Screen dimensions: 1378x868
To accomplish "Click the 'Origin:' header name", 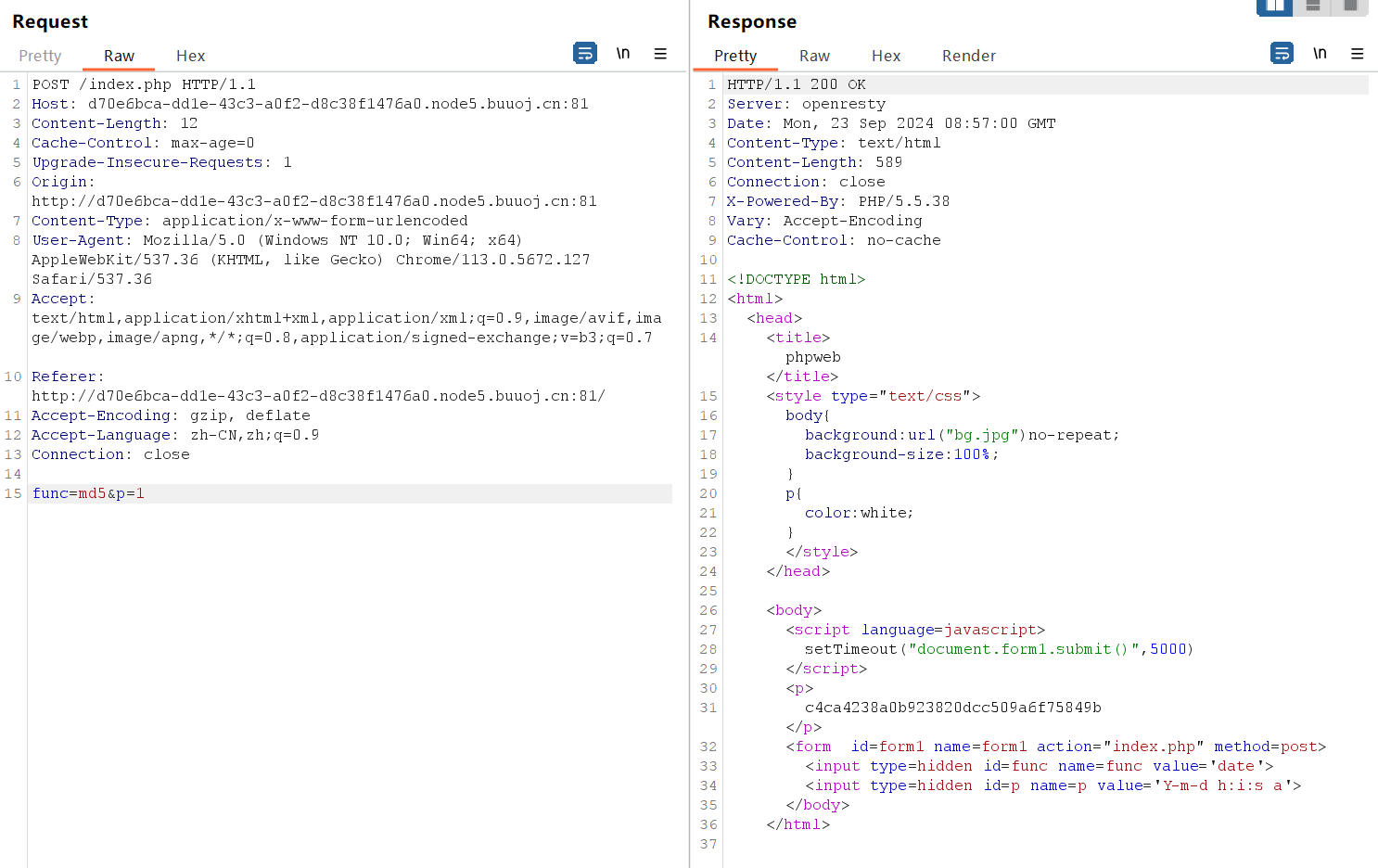I will (x=63, y=182).
